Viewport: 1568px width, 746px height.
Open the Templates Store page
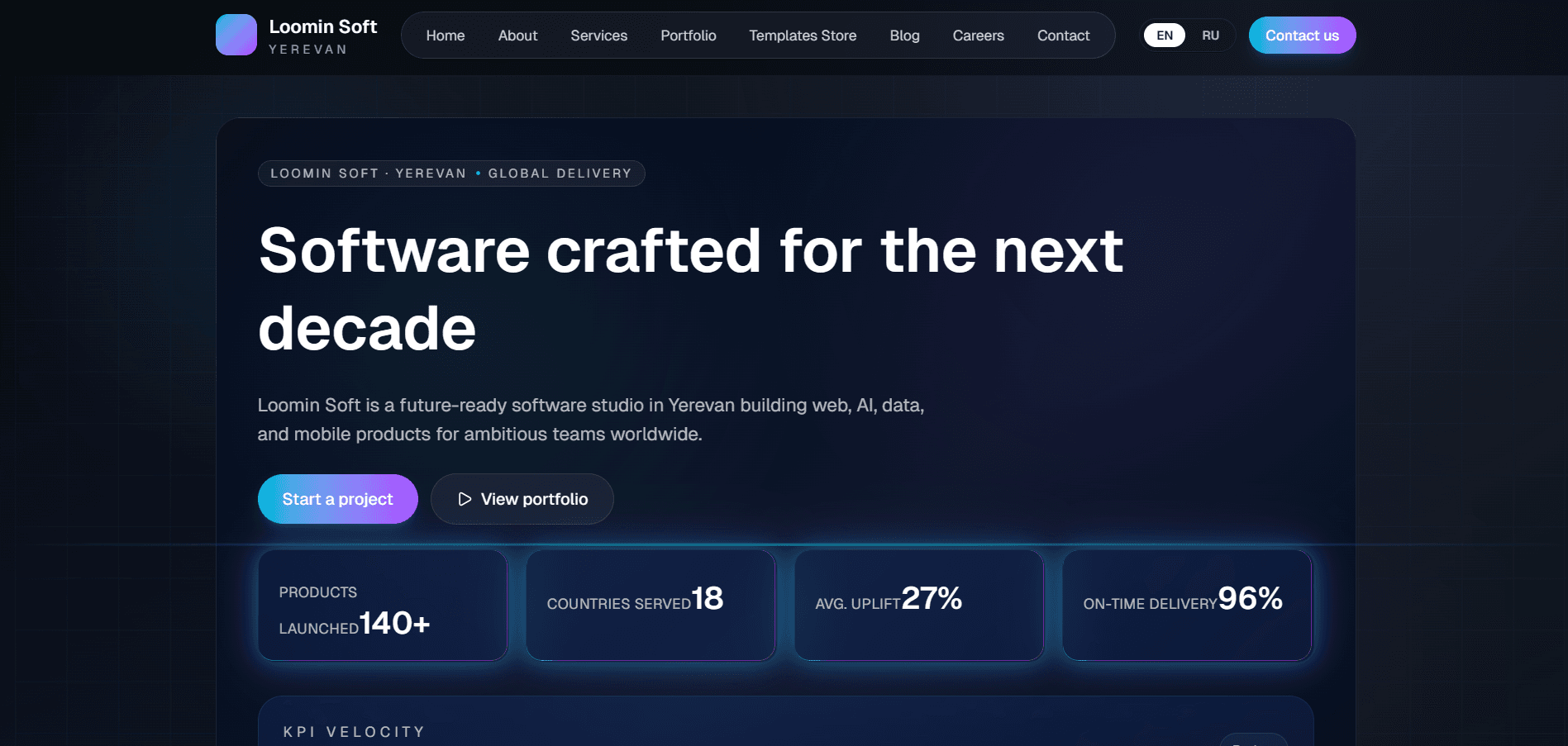803,36
